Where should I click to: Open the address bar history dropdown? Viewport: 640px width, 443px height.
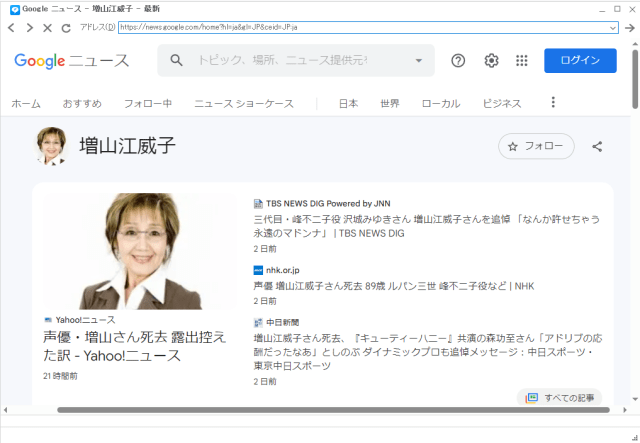click(613, 28)
